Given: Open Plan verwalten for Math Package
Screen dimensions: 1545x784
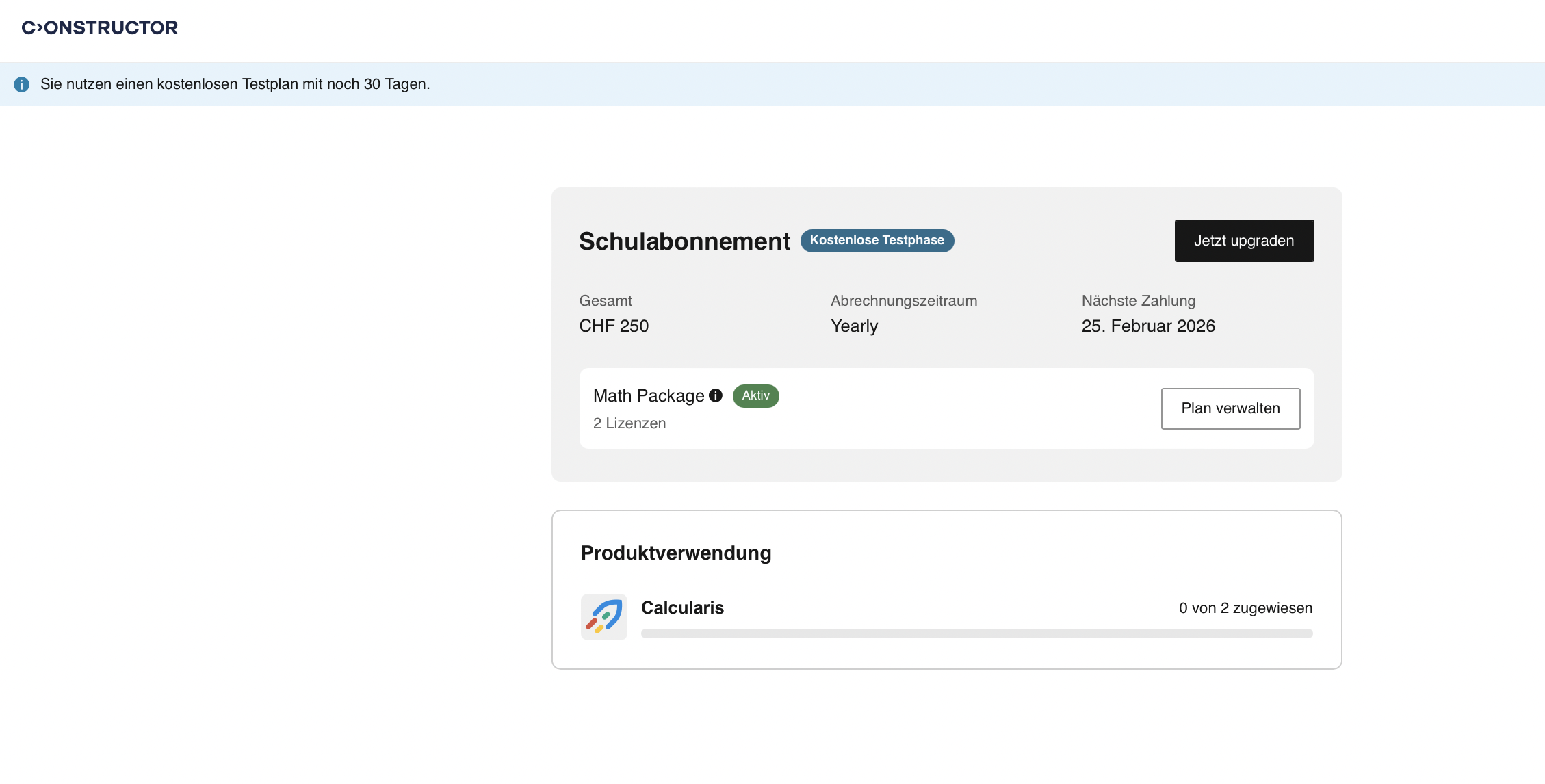Looking at the screenshot, I should pos(1230,408).
